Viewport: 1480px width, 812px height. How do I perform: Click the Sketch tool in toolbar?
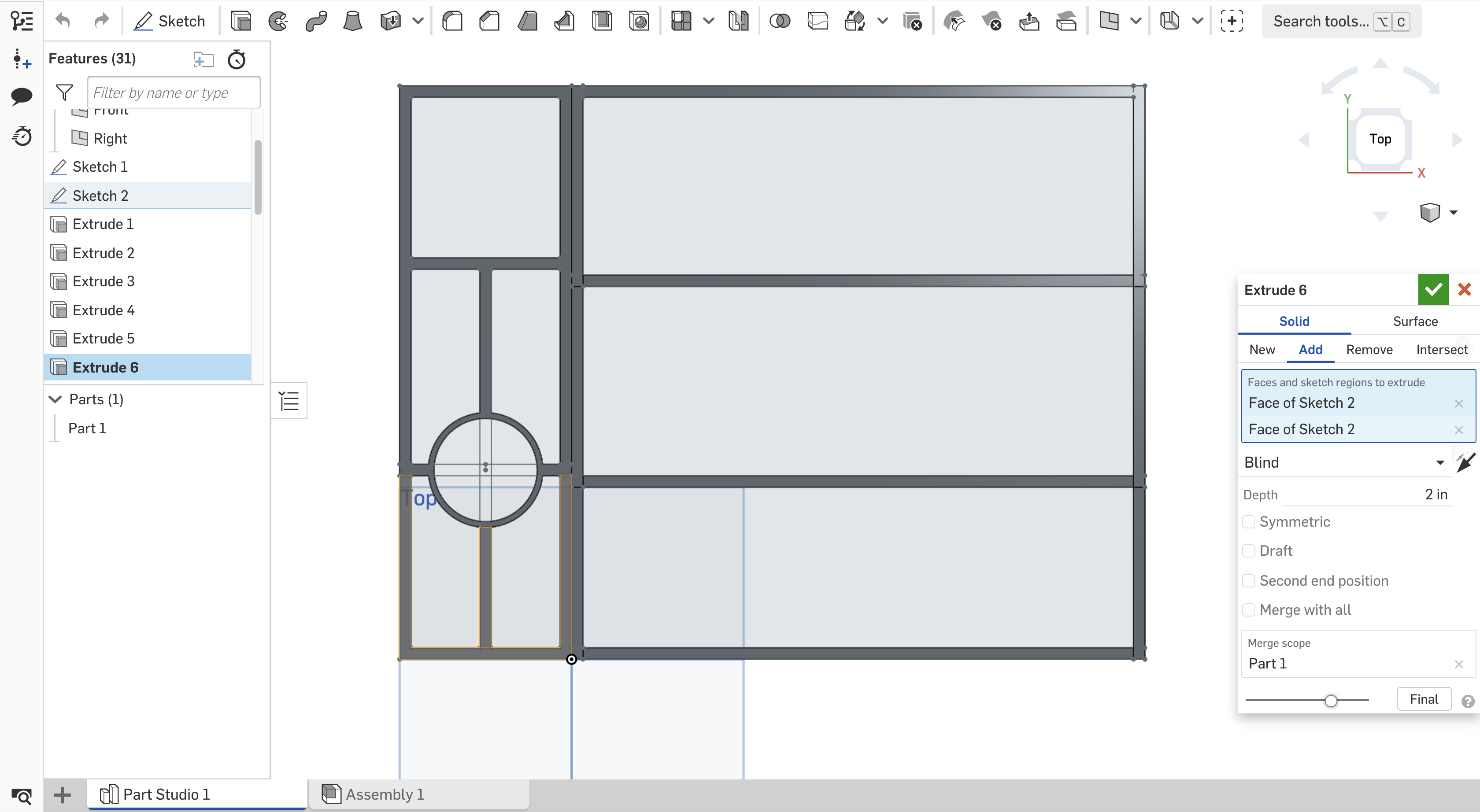pos(169,21)
